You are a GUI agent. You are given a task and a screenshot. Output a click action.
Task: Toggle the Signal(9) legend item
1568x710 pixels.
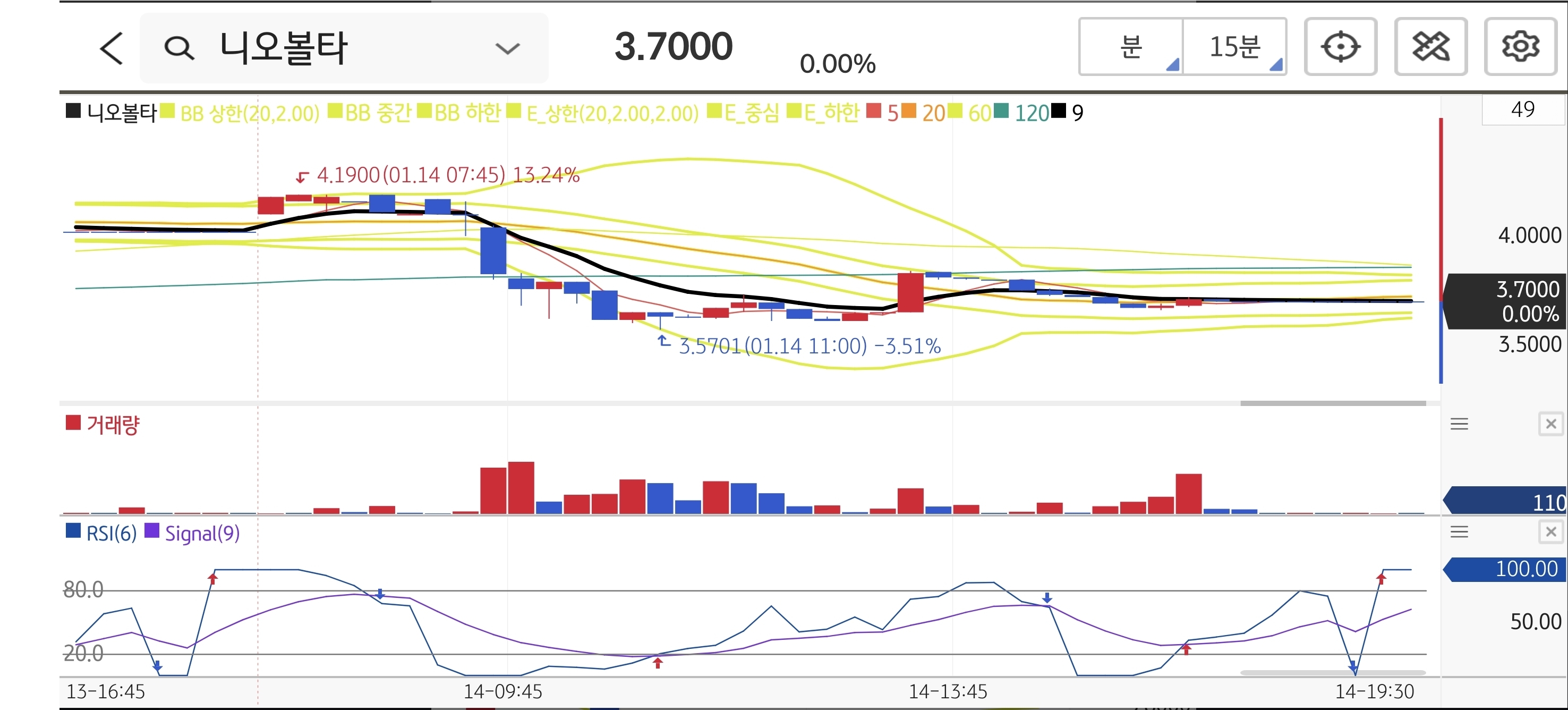202,534
